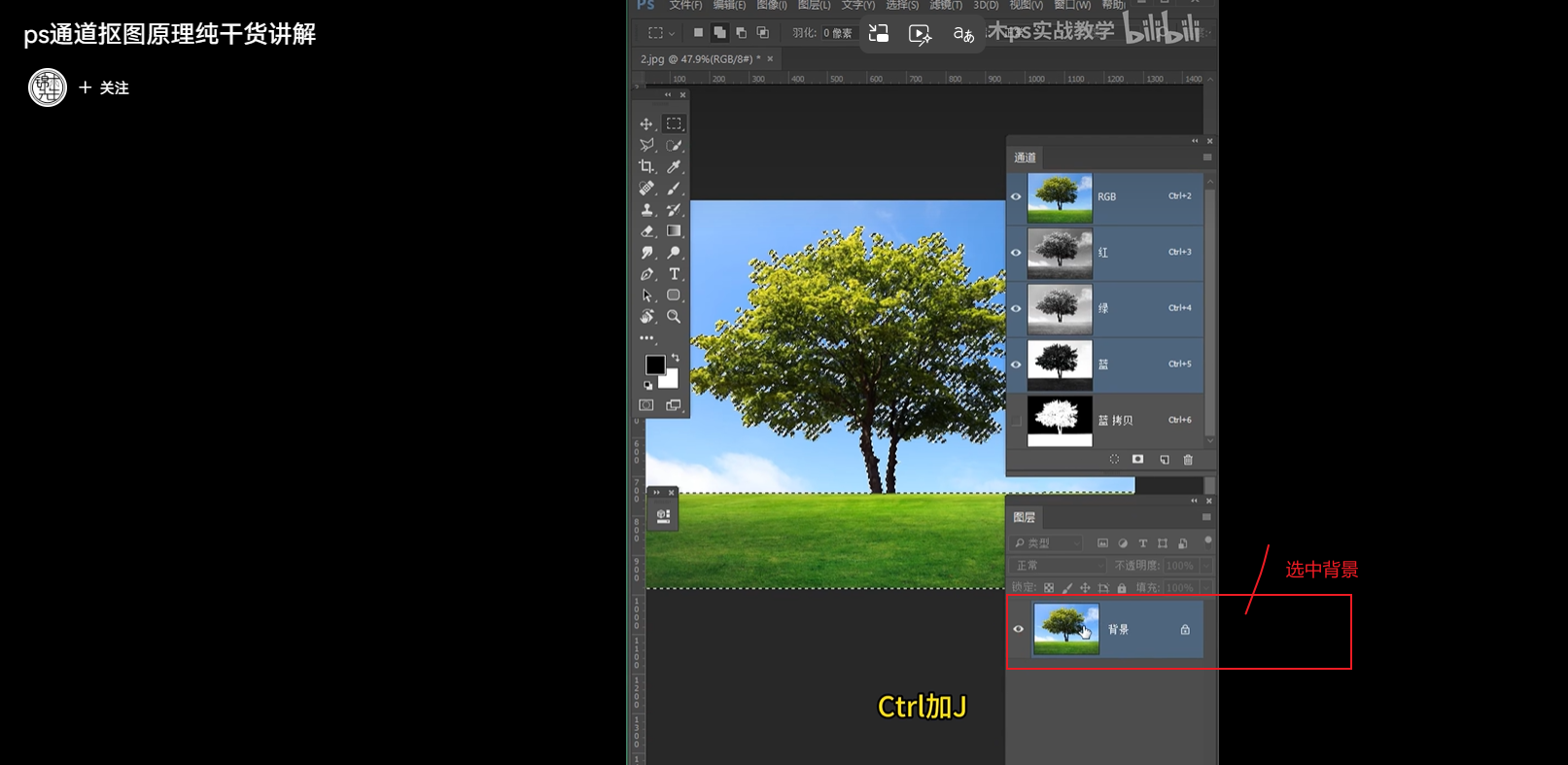Select the Crop tool
The height and width of the screenshot is (765, 1568).
pyautogui.click(x=646, y=167)
